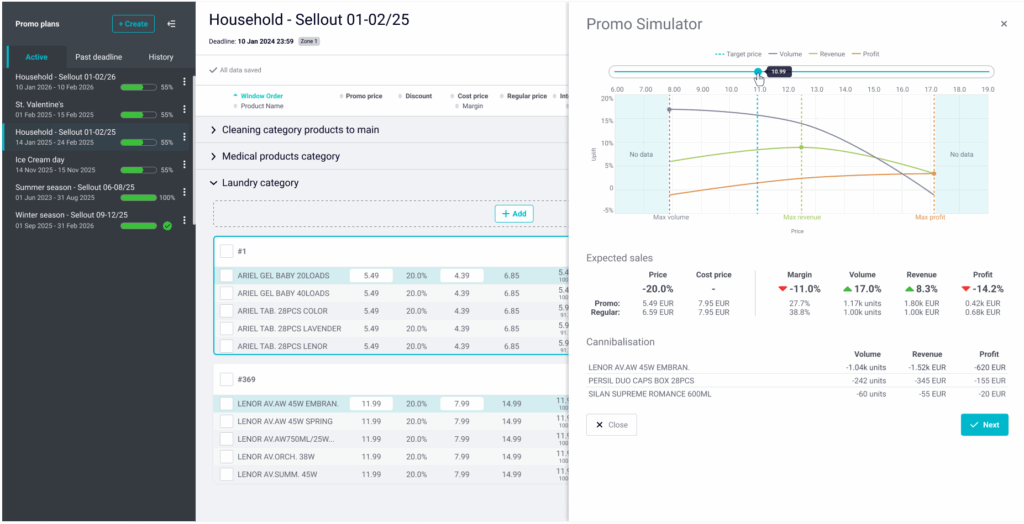Image resolution: width=1024 pixels, height=524 pixels.
Task: Click the target price slider handle
Action: pos(758,71)
